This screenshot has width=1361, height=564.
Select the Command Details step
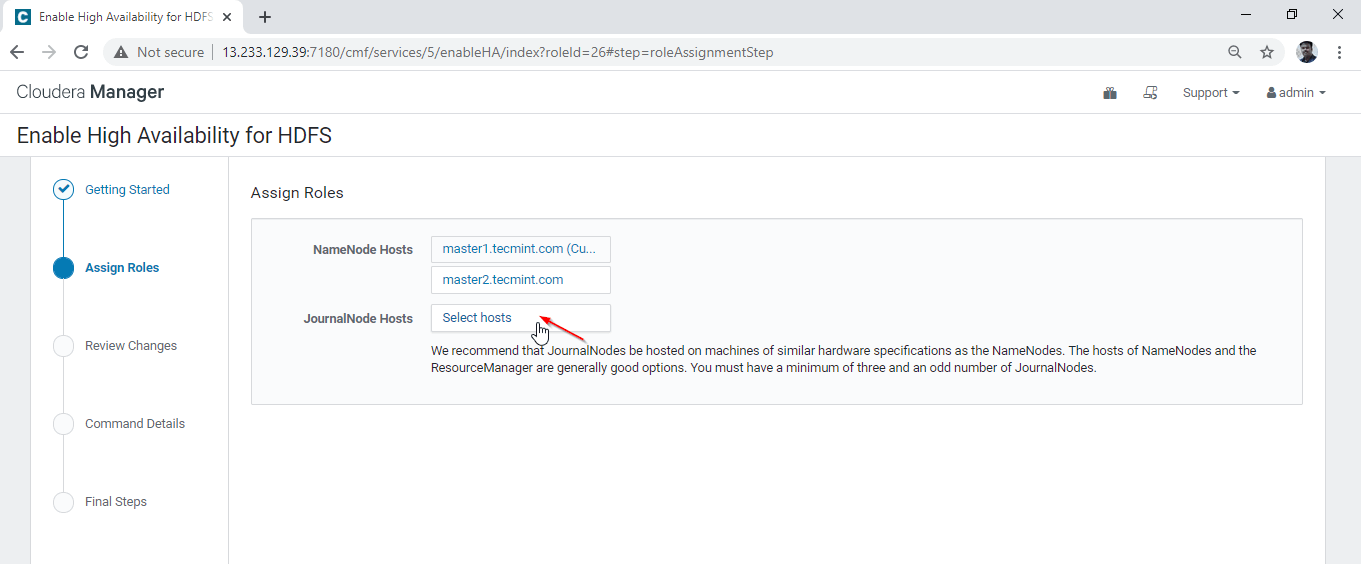coord(135,423)
